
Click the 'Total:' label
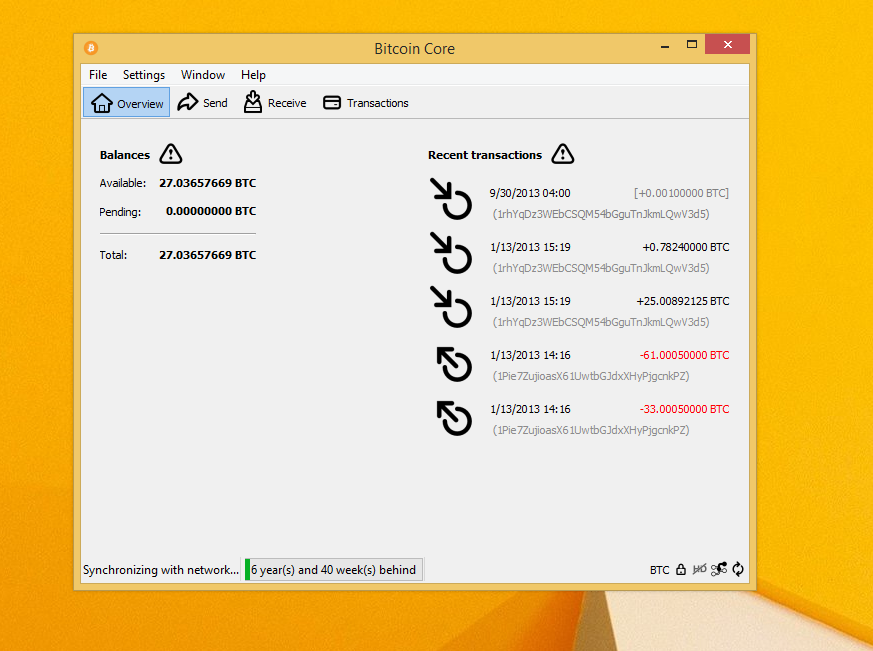[x=113, y=255]
